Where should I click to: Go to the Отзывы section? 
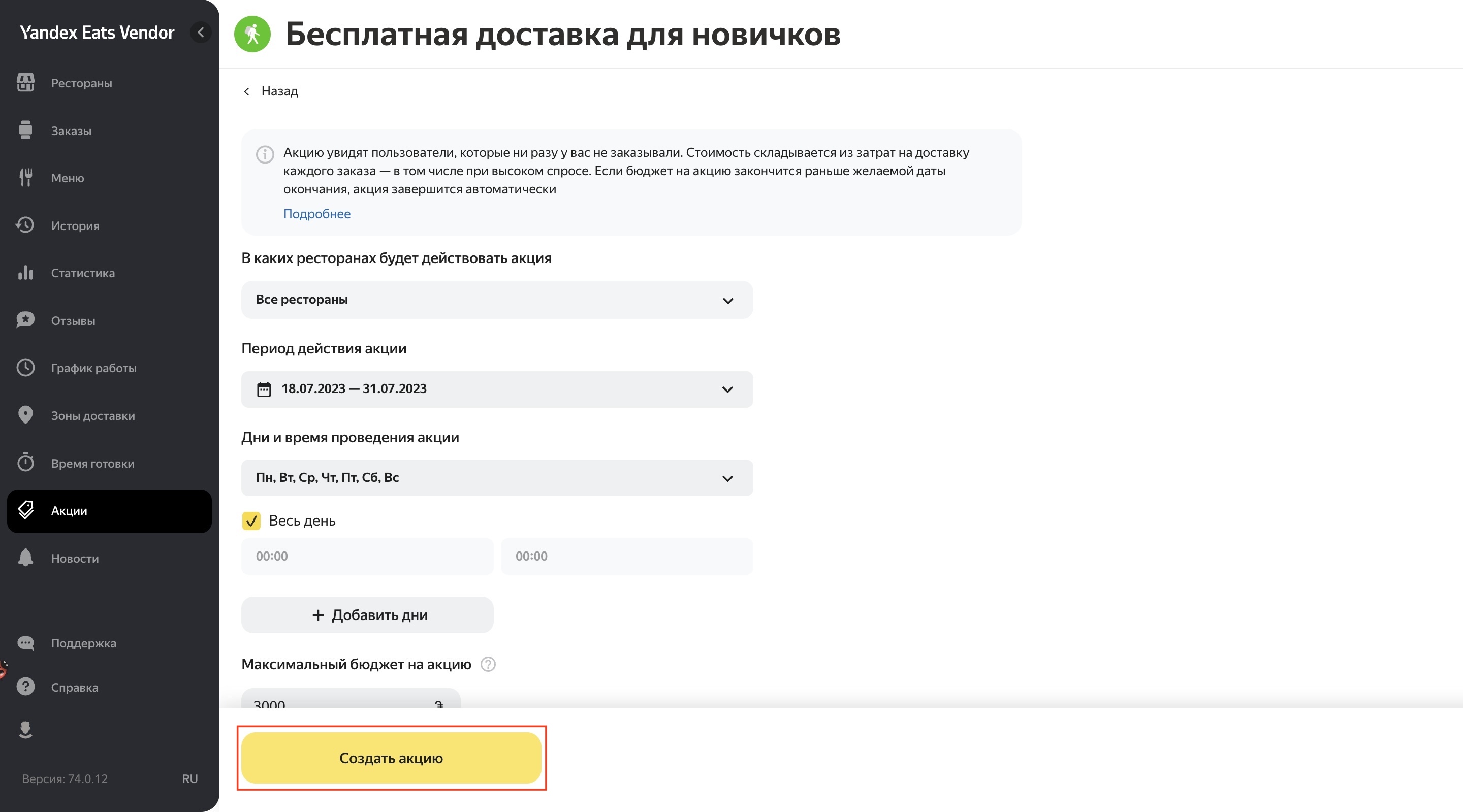pyautogui.click(x=73, y=321)
